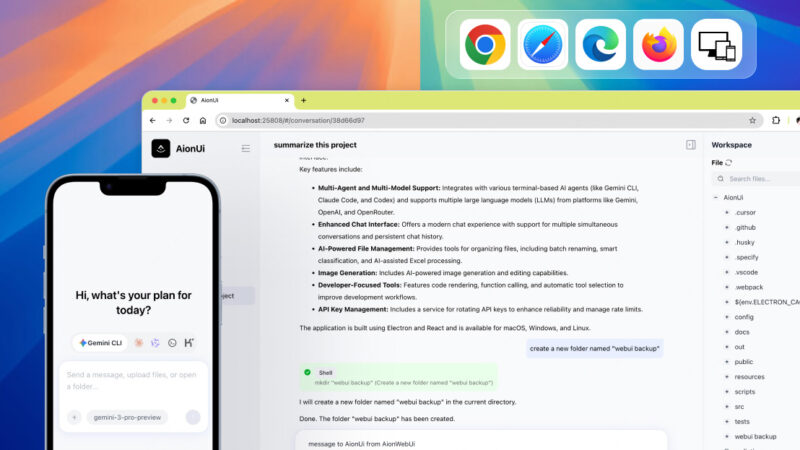Open the browser extensions puzzle icon
800x450 pixels.
776,120
